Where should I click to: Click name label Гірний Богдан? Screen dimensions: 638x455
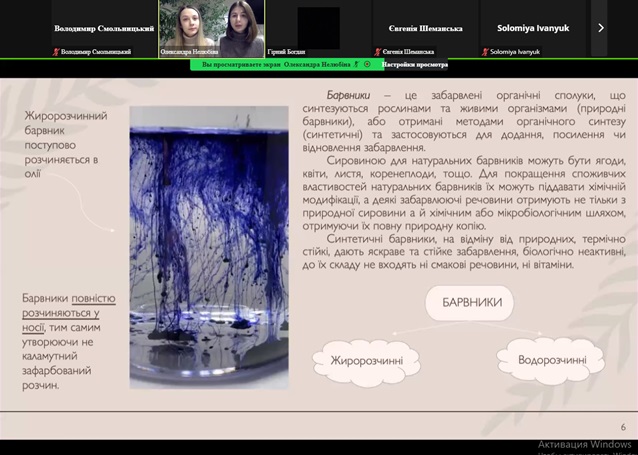(286, 52)
